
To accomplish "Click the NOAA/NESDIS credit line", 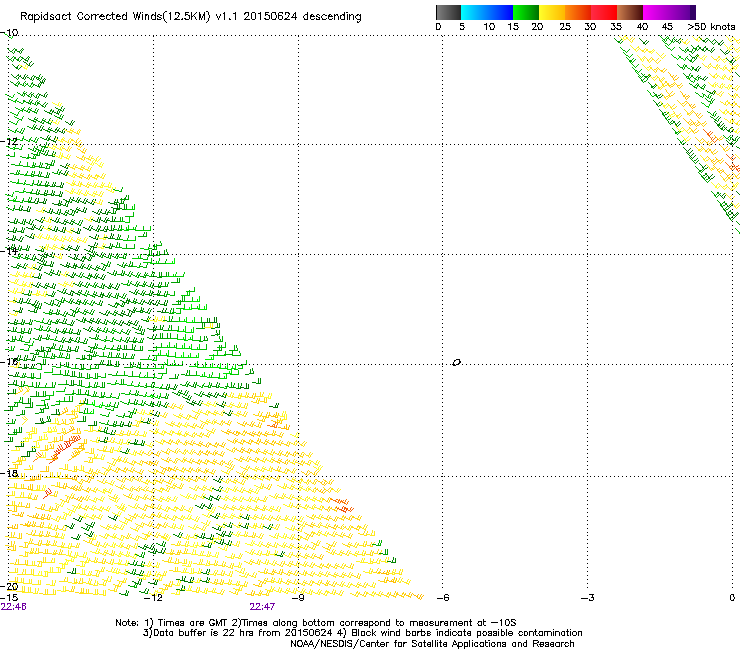I will coord(432,644).
